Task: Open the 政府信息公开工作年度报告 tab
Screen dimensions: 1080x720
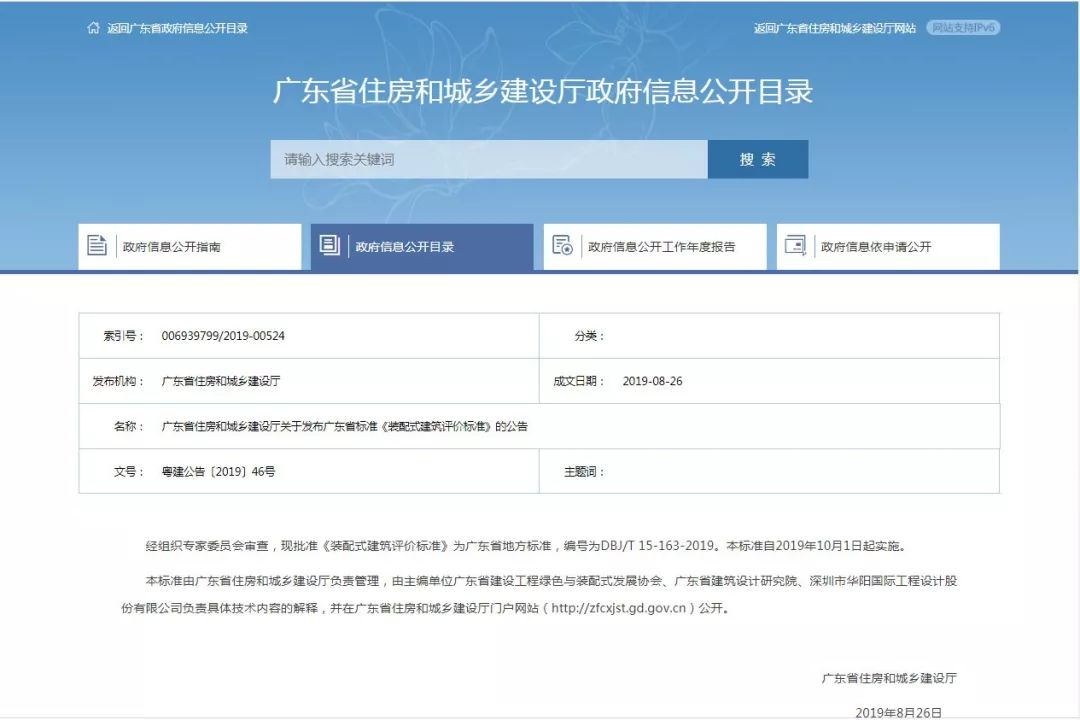Action: [655, 247]
